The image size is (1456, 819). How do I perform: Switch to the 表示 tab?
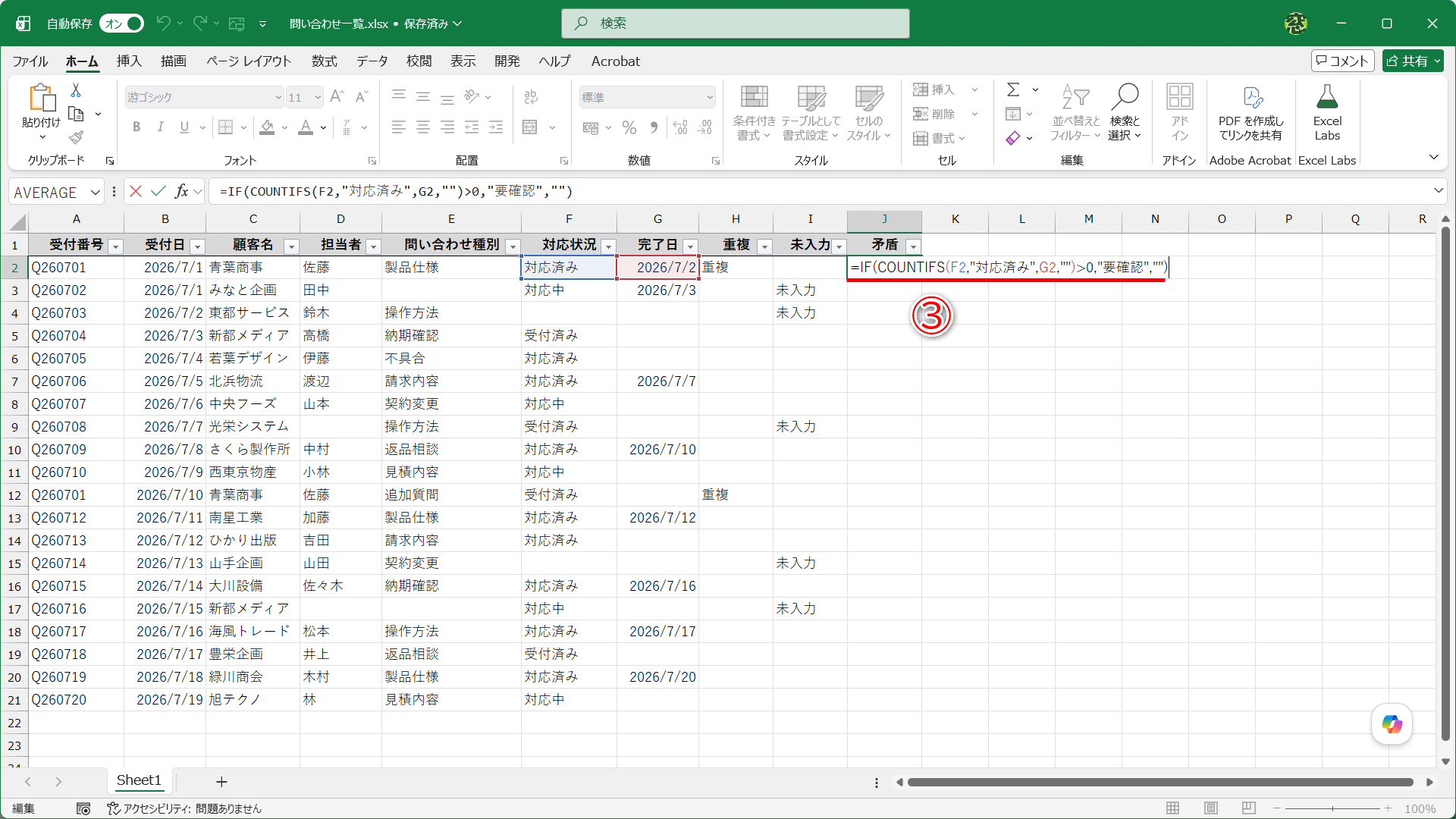(x=463, y=61)
